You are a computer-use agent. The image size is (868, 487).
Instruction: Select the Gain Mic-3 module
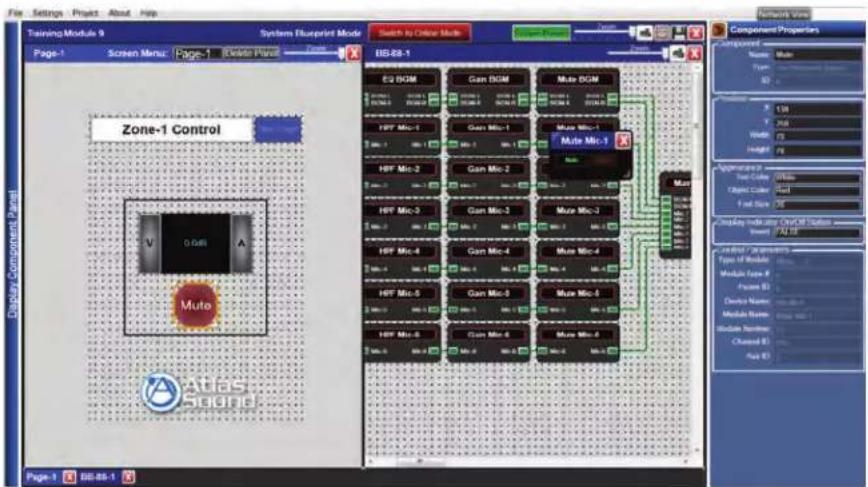488,218
